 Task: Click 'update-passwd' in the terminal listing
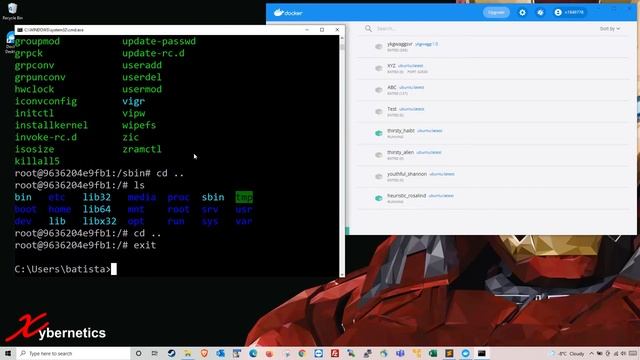[159, 41]
